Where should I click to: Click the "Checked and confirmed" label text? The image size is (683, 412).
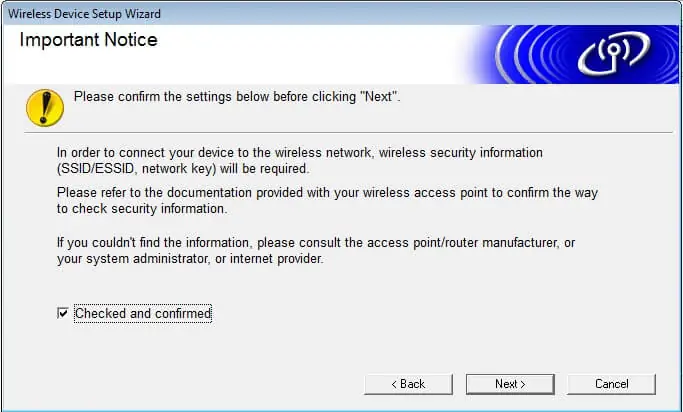click(x=143, y=314)
